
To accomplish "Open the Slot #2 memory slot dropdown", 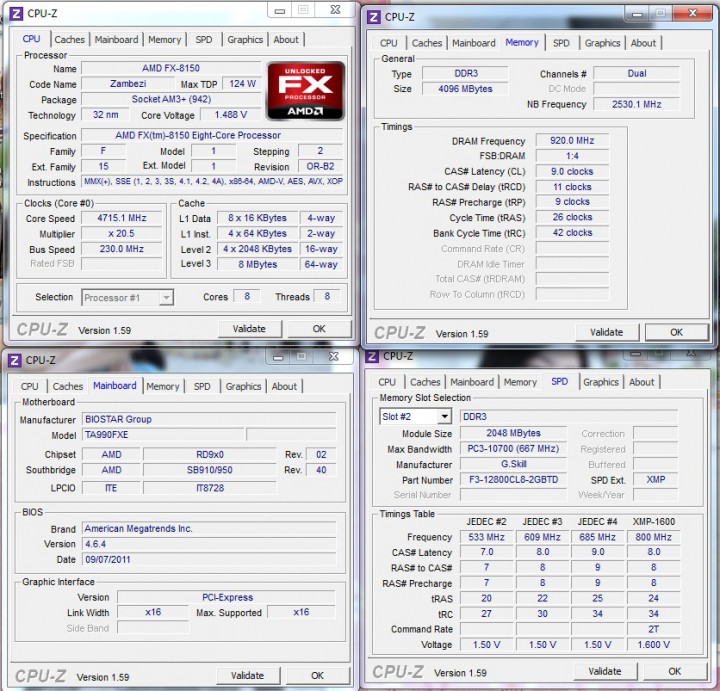I will (x=444, y=416).
